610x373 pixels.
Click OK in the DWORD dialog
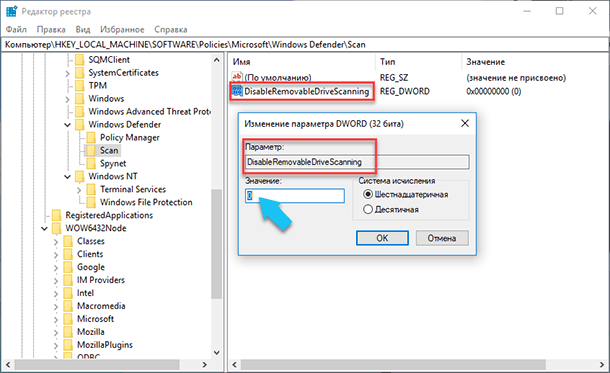coord(382,238)
